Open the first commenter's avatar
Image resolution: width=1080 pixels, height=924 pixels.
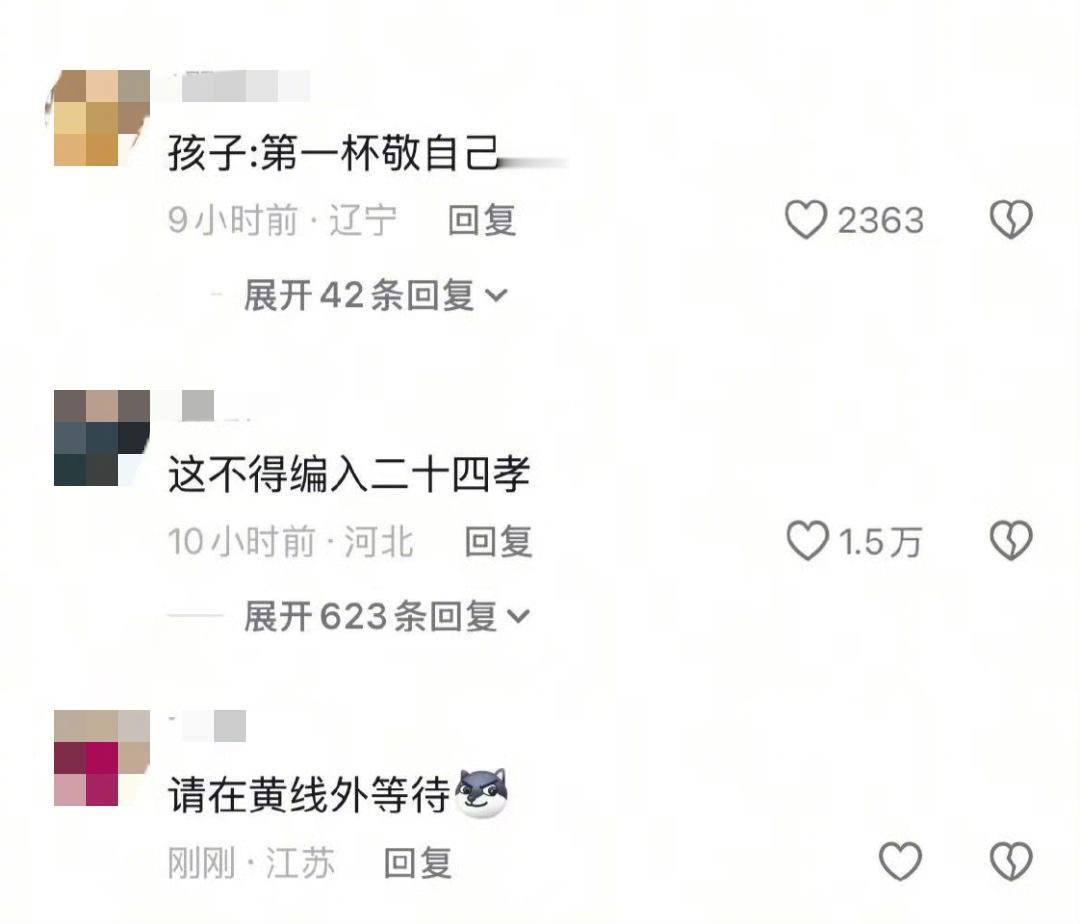pos(101,118)
